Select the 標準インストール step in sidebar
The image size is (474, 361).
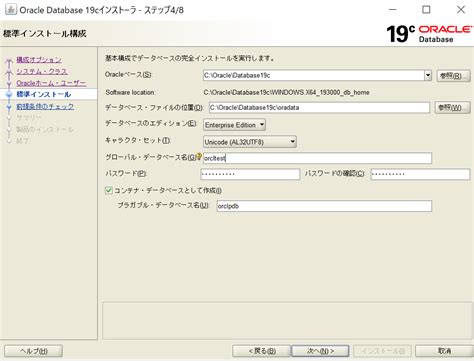click(44, 94)
